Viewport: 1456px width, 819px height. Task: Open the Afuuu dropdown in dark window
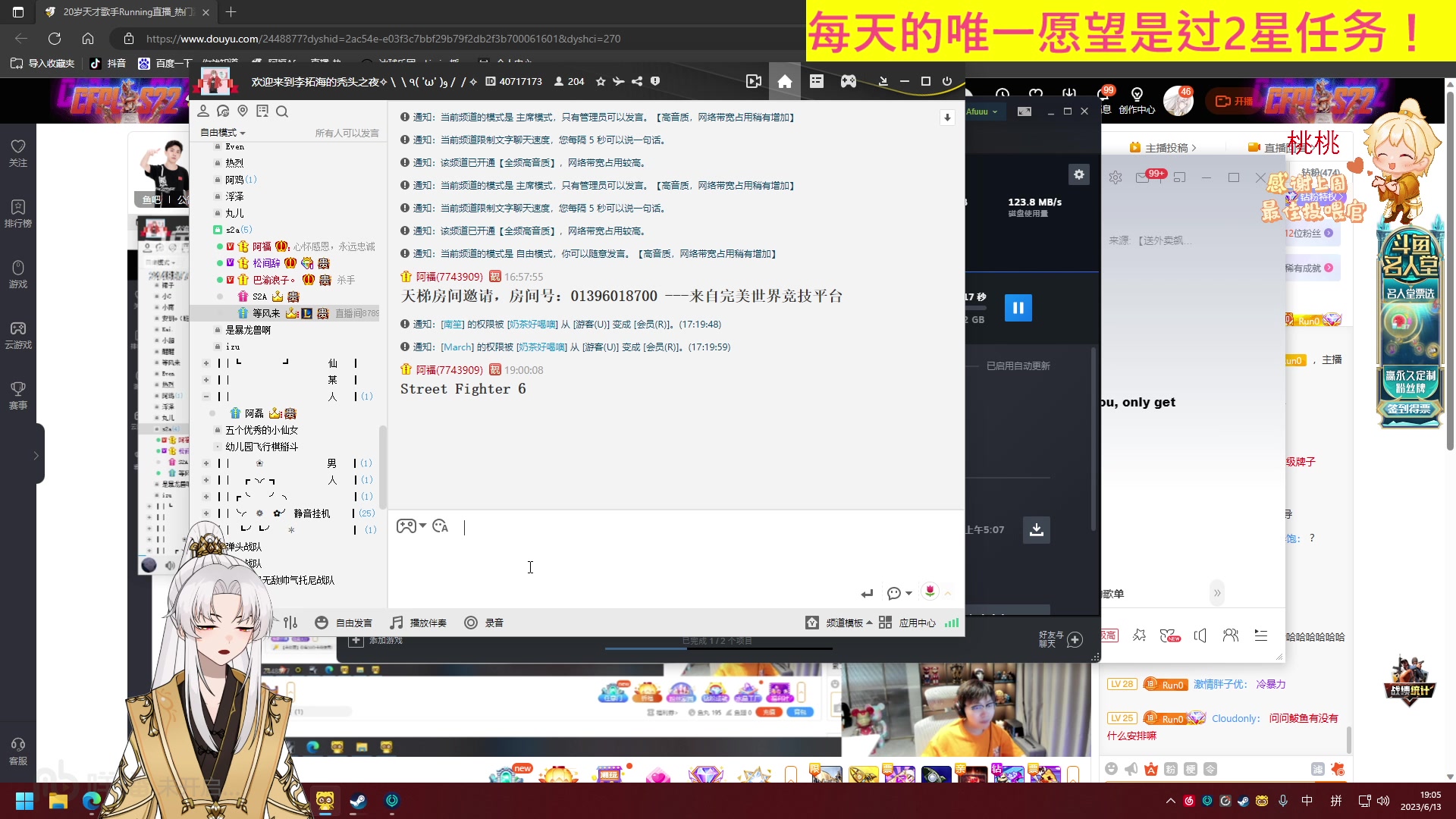tap(982, 111)
